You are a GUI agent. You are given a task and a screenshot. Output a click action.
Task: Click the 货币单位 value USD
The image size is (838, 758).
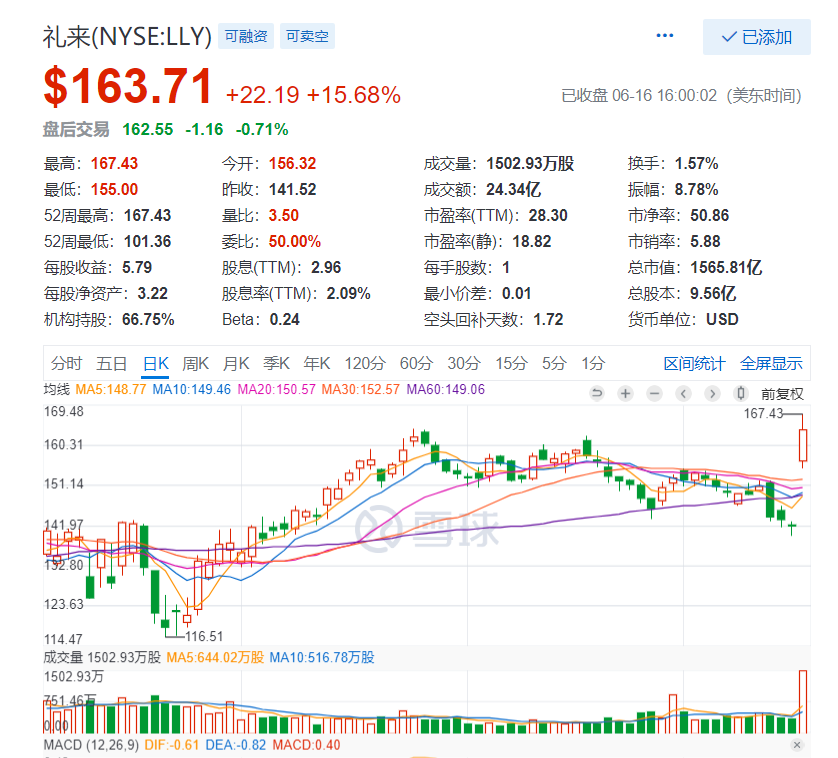tap(722, 320)
